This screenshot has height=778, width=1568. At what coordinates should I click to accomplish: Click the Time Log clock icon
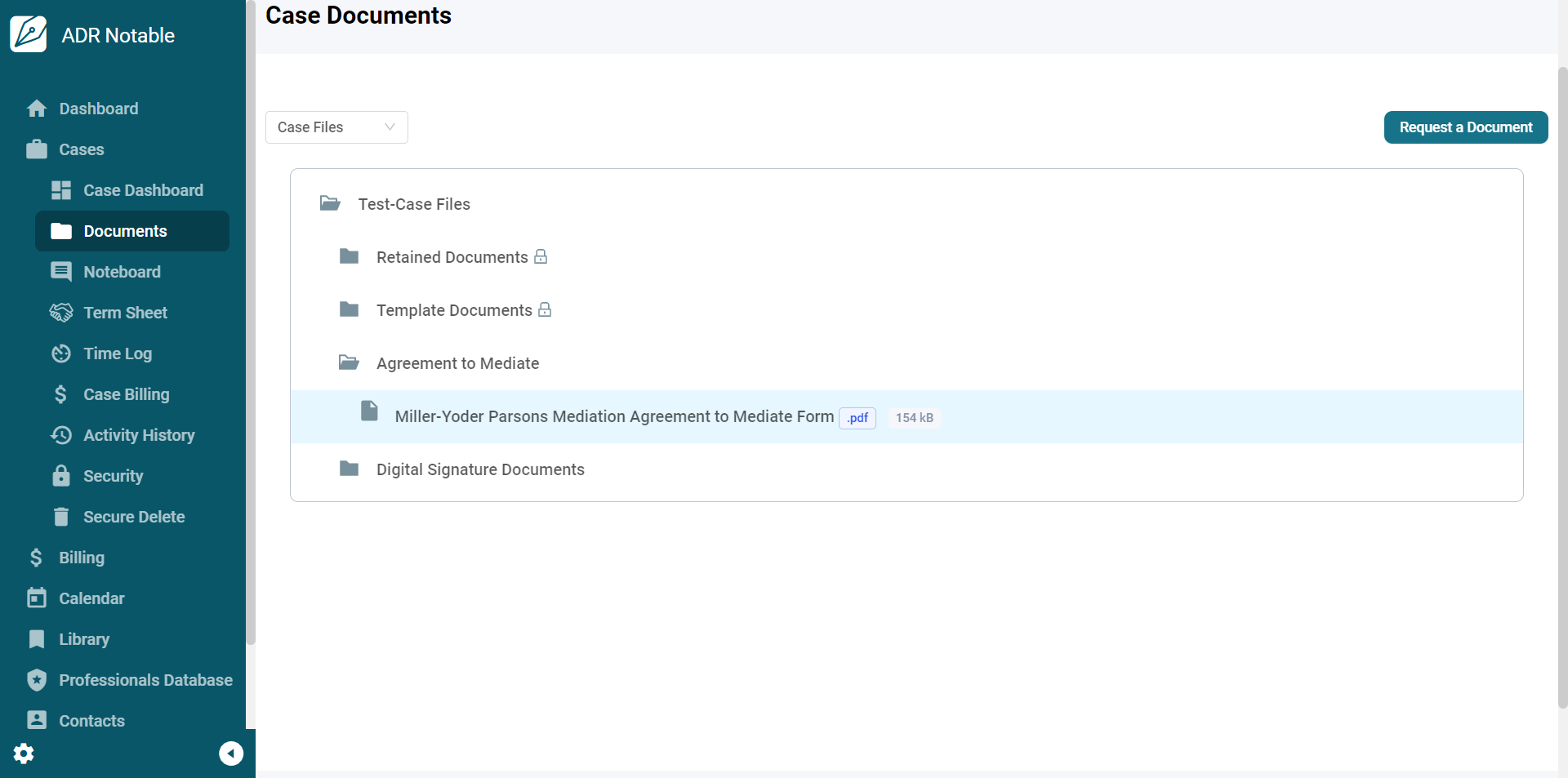pyautogui.click(x=61, y=353)
